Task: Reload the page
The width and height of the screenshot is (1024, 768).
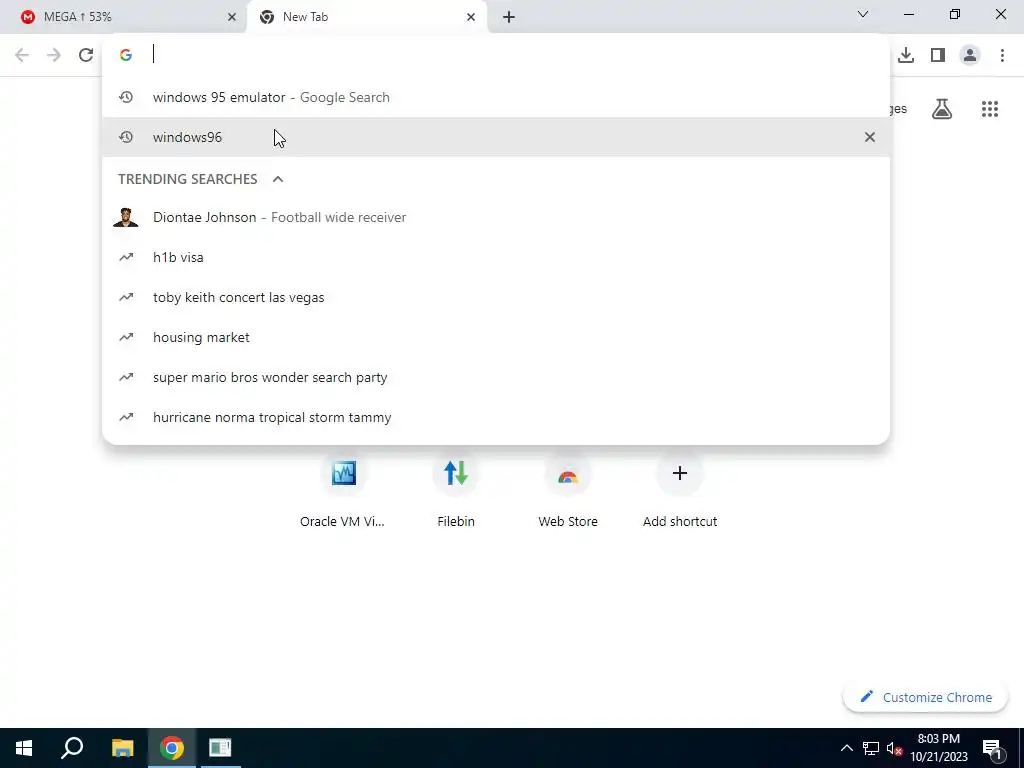Action: 86,55
